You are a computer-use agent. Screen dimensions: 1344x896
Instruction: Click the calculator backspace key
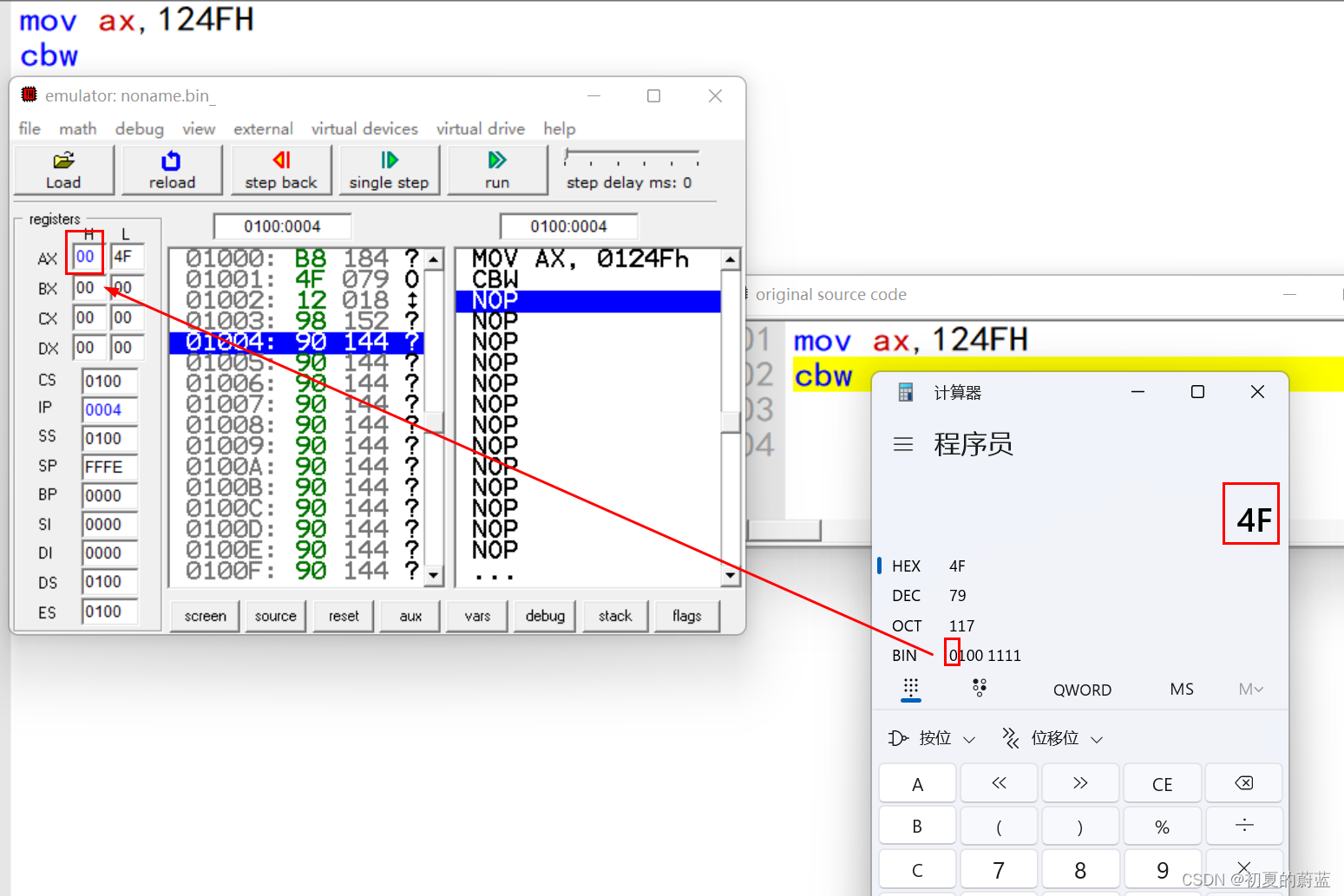coord(1244,784)
